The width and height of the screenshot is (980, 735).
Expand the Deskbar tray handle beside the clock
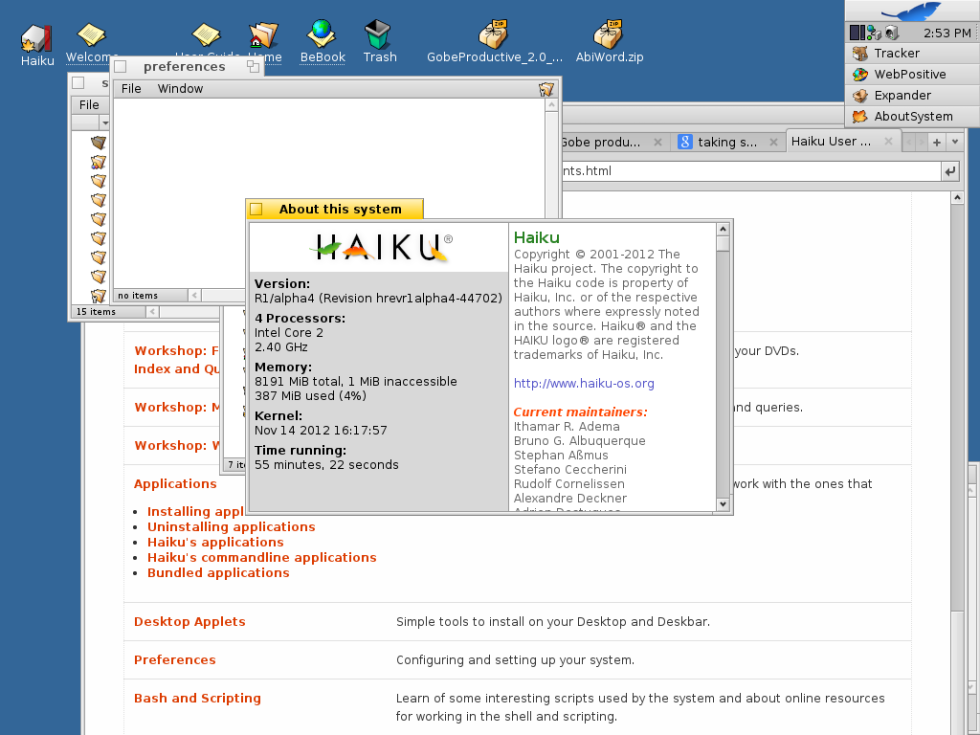coord(977,33)
